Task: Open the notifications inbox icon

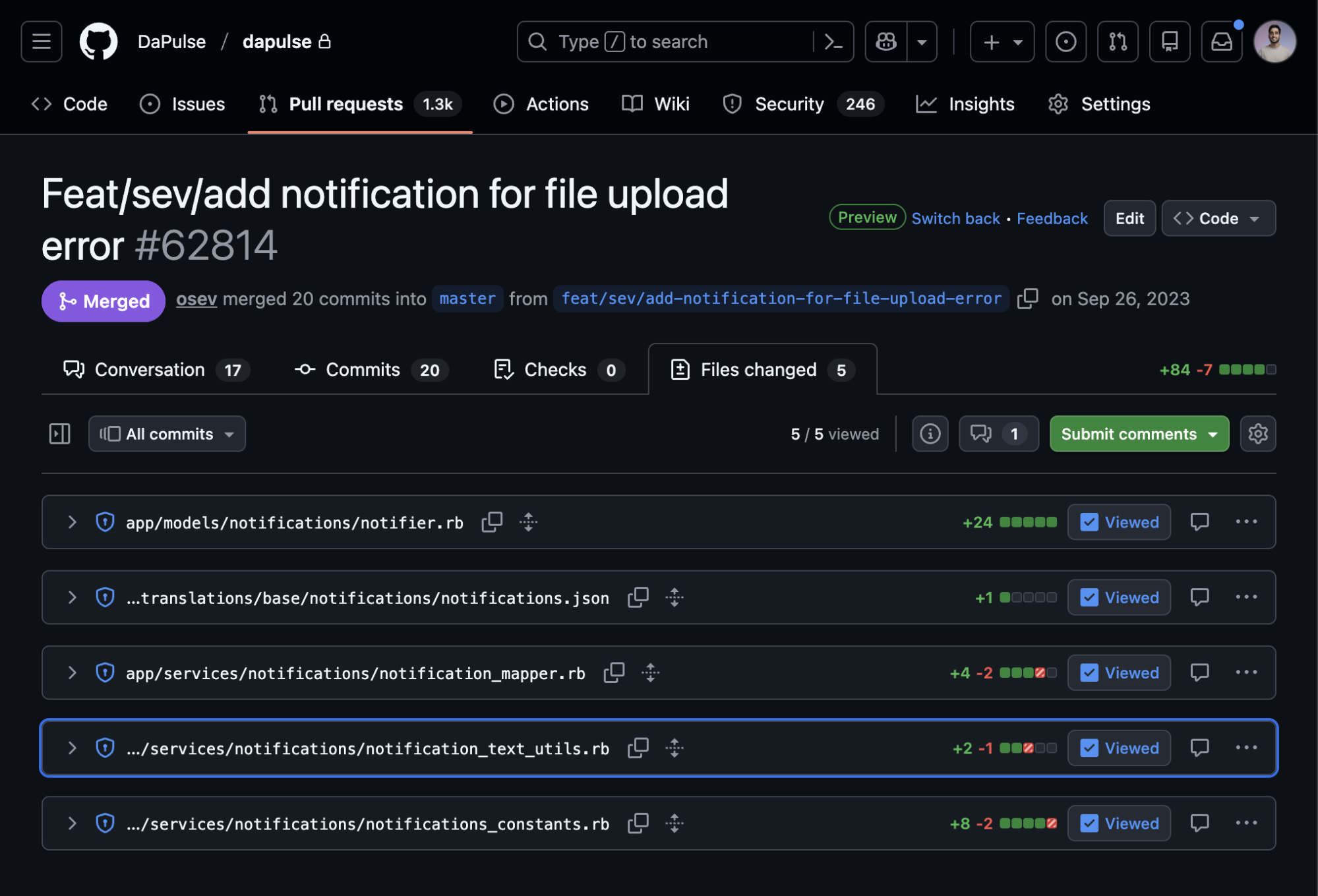Action: pyautogui.click(x=1222, y=42)
